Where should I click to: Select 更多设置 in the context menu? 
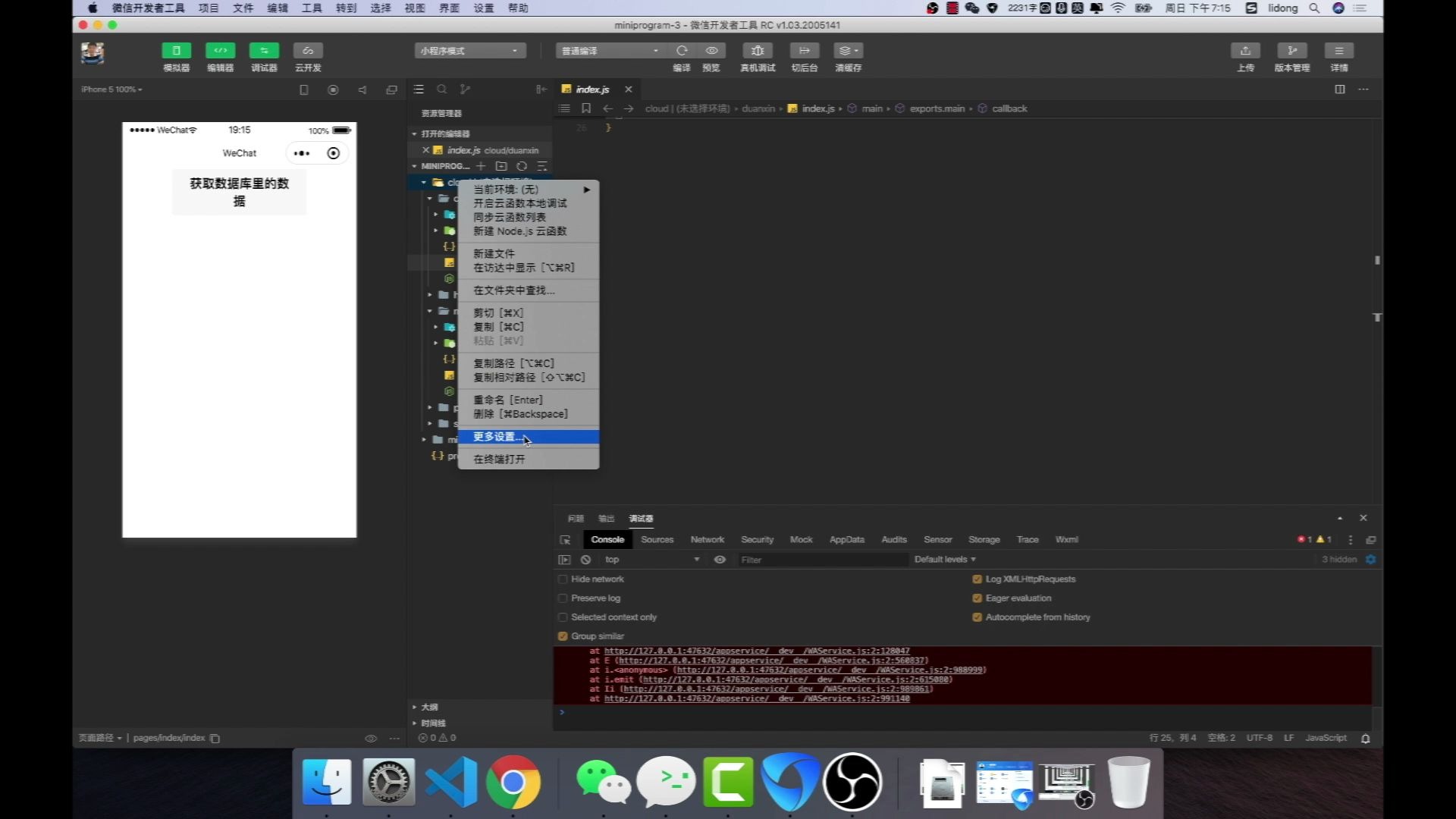(x=529, y=437)
